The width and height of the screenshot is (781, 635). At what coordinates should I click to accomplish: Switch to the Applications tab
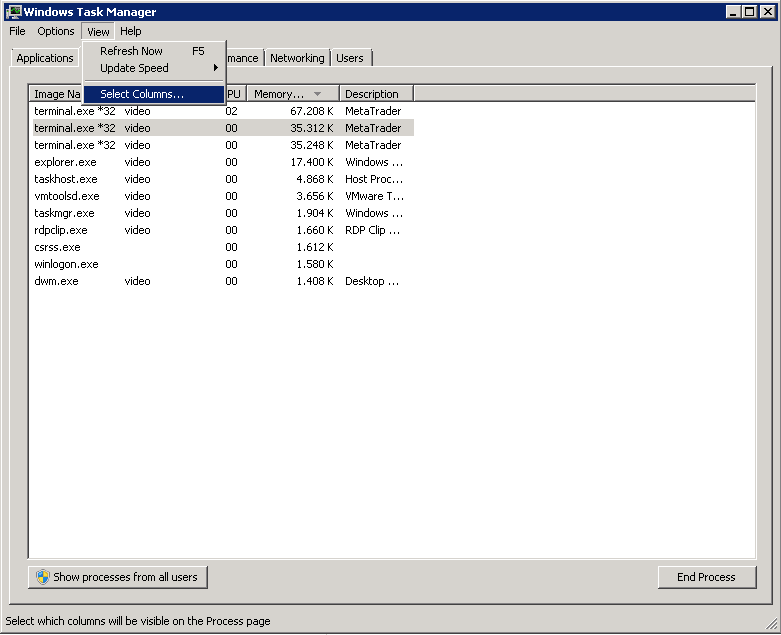click(x=45, y=58)
